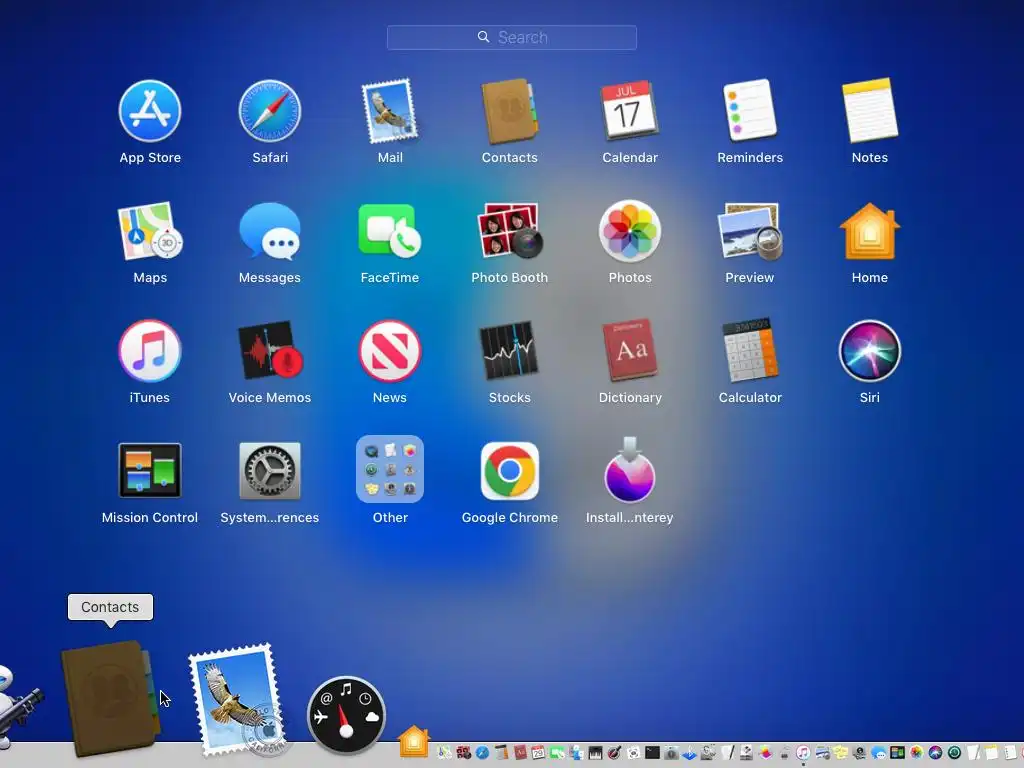Screen dimensions: 1024x768
Task: Open Photo Booth from the Dock
Action: (x=464, y=753)
